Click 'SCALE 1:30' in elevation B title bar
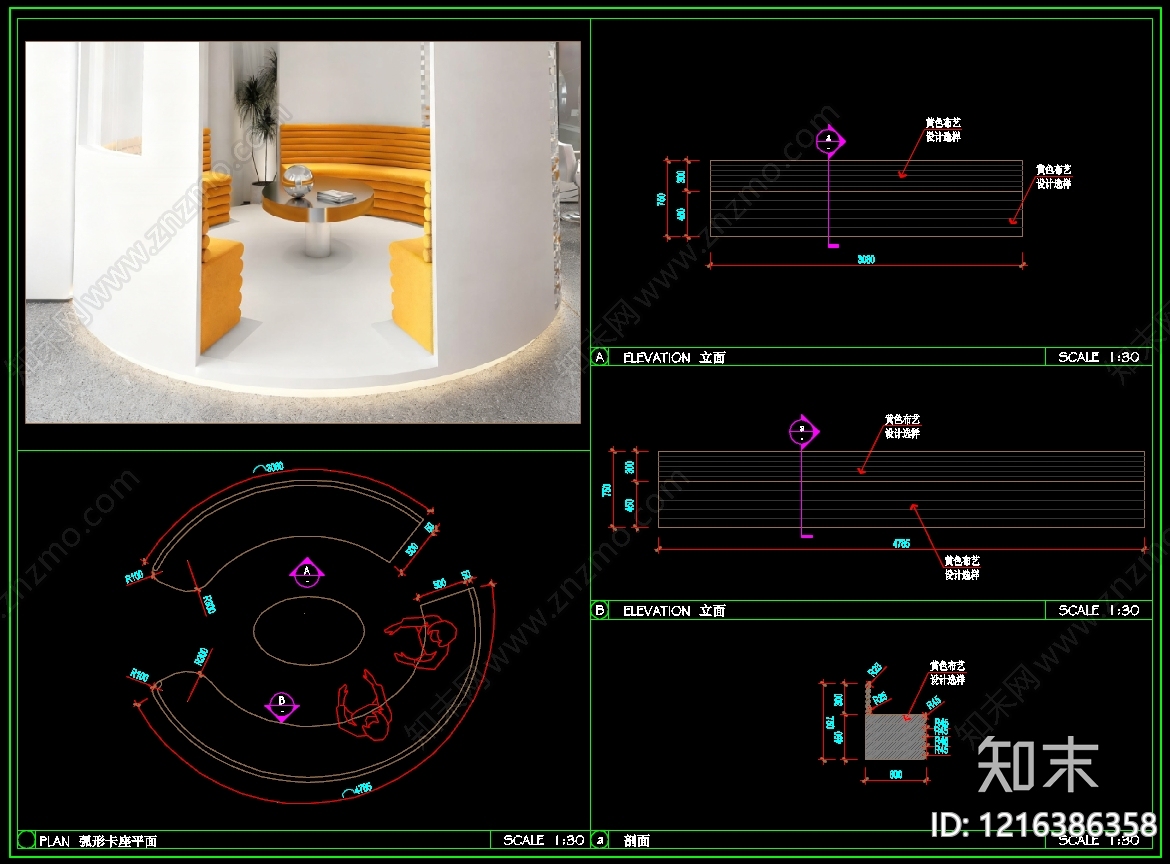 click(1098, 611)
